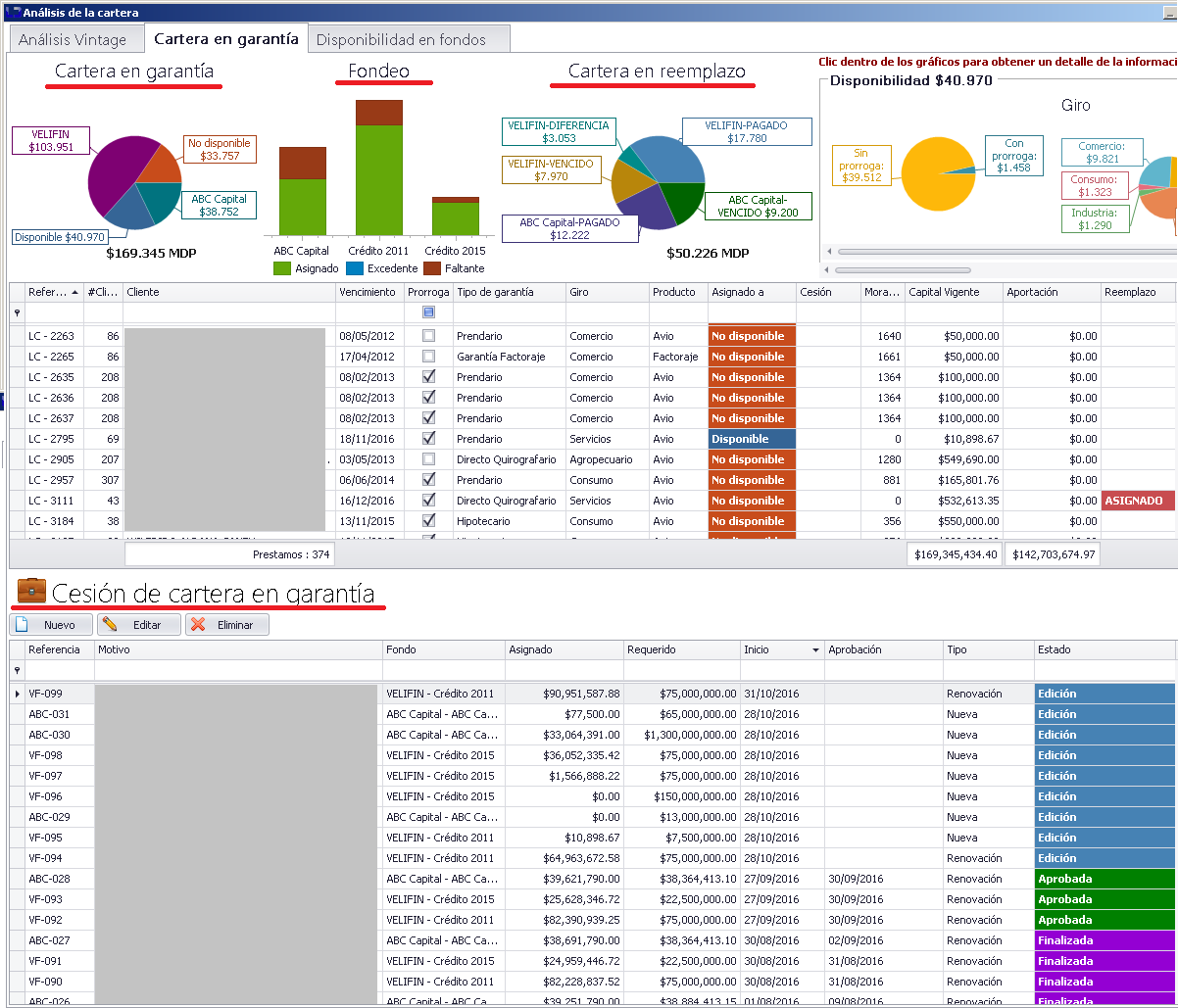Click the Finalizada status of row VF-091
The image size is (1178, 1008).
point(1104,961)
